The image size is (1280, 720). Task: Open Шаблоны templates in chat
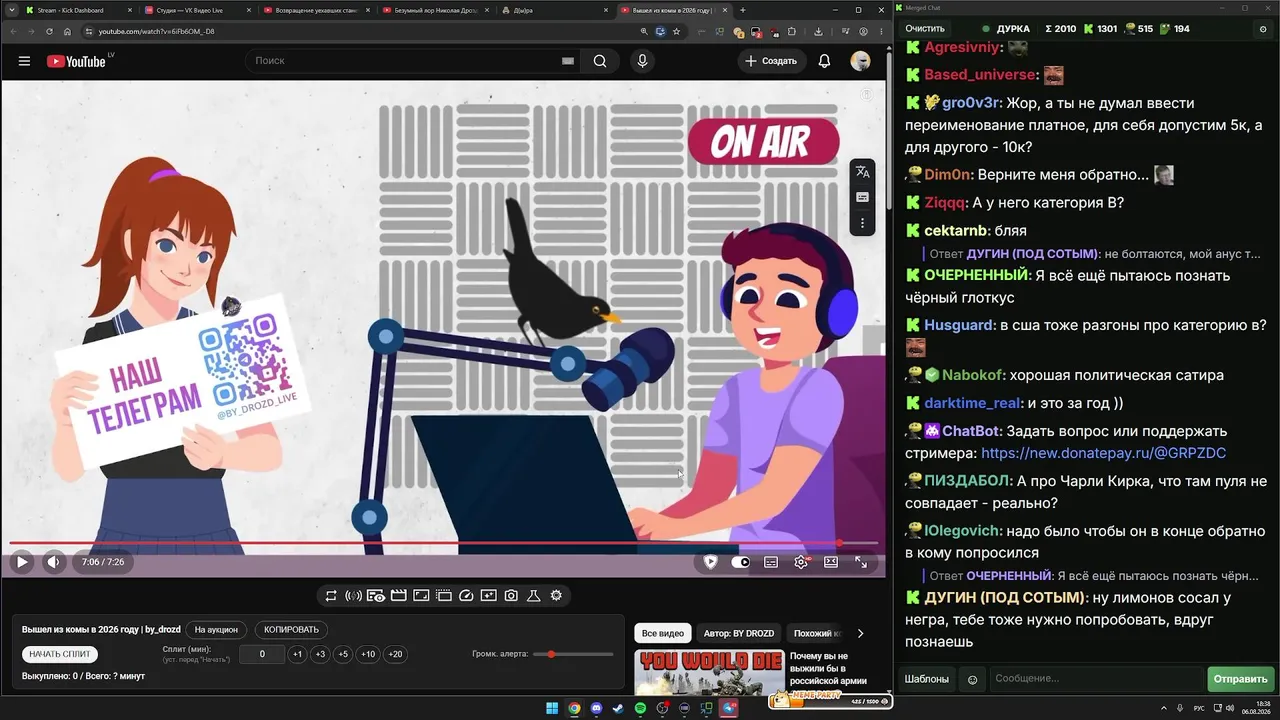tap(927, 679)
